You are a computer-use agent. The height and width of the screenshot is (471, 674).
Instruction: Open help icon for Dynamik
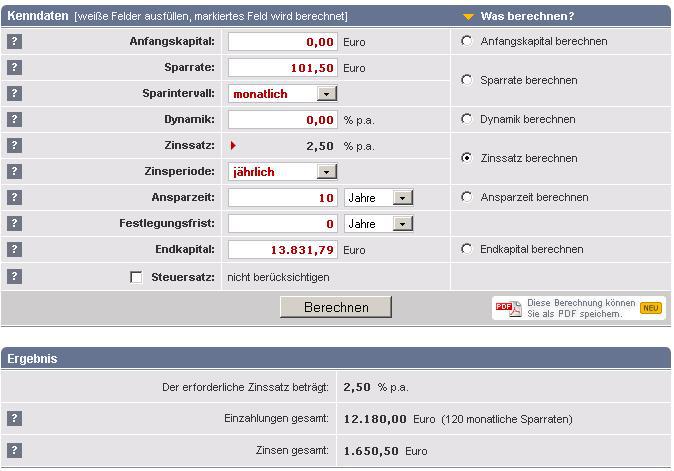pos(14,119)
